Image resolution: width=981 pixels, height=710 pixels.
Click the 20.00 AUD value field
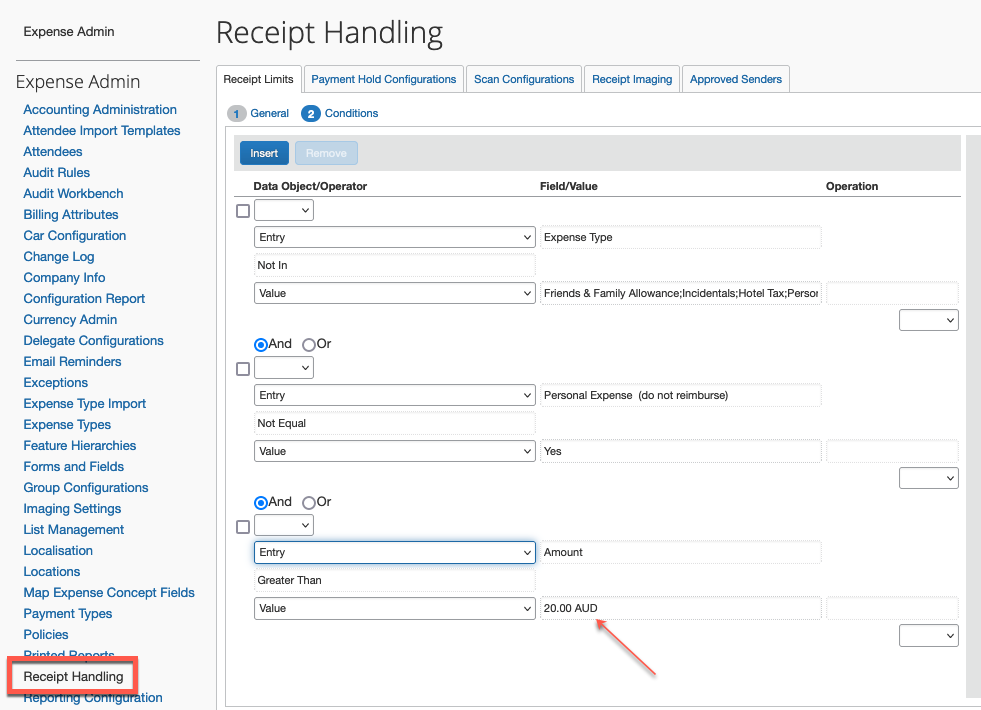(x=680, y=608)
